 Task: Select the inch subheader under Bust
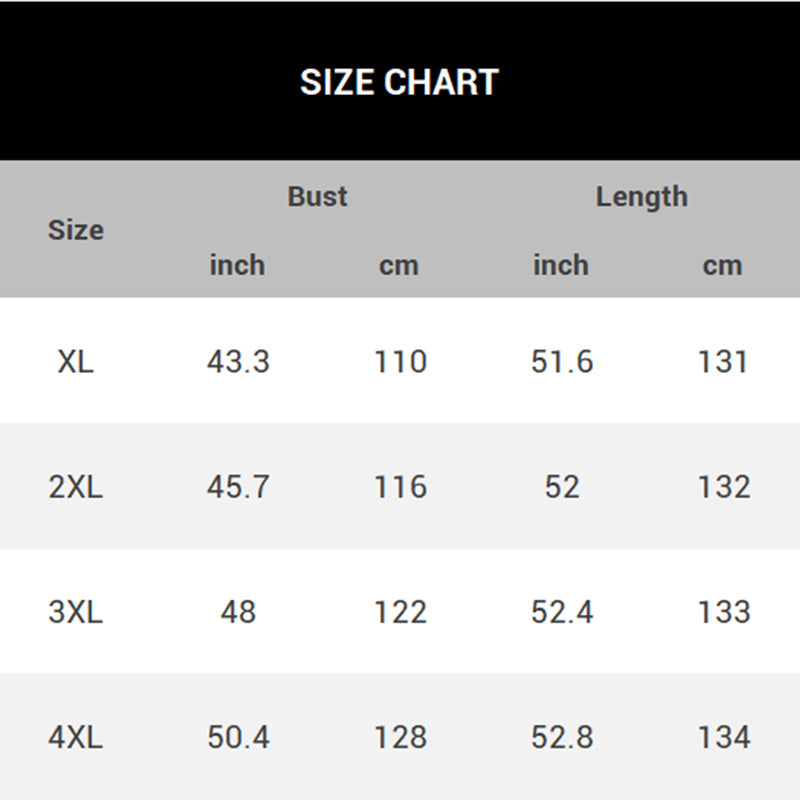[x=237, y=265]
